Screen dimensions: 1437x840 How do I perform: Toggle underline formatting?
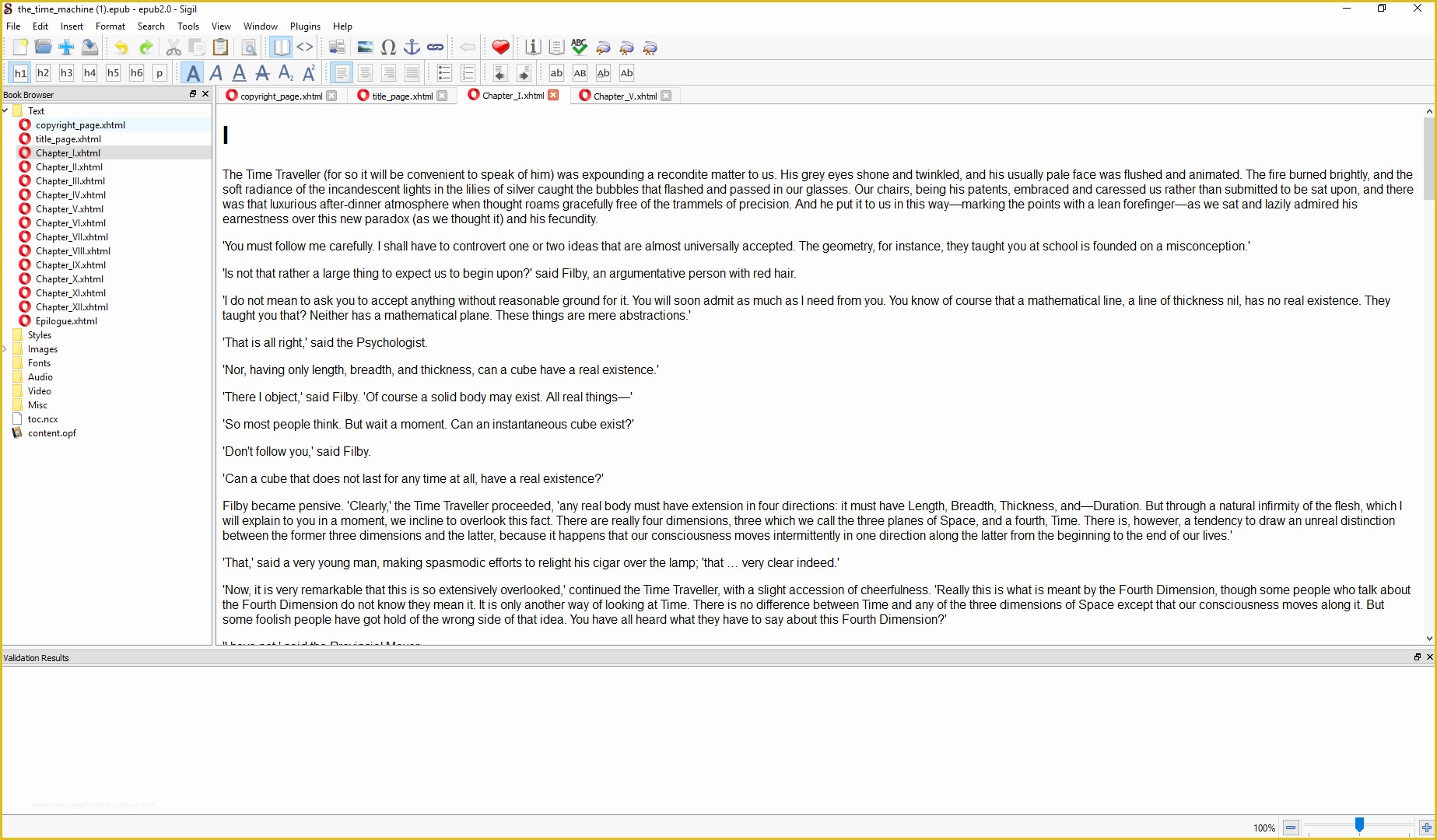click(240, 73)
